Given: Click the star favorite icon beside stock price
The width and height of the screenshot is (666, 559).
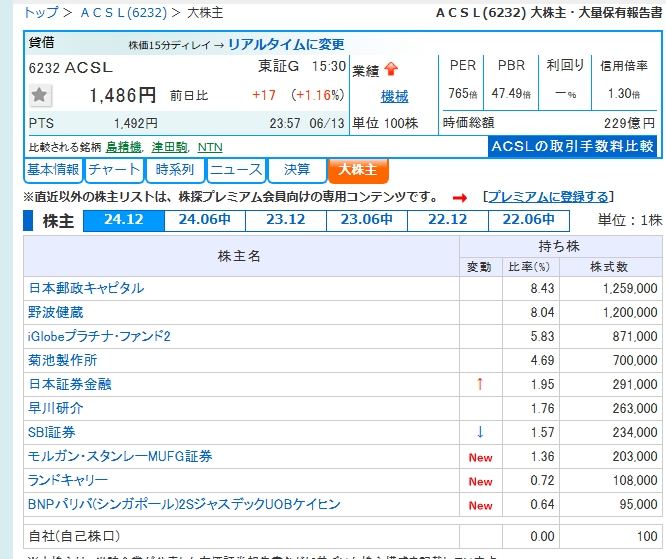Looking at the screenshot, I should (x=40, y=95).
